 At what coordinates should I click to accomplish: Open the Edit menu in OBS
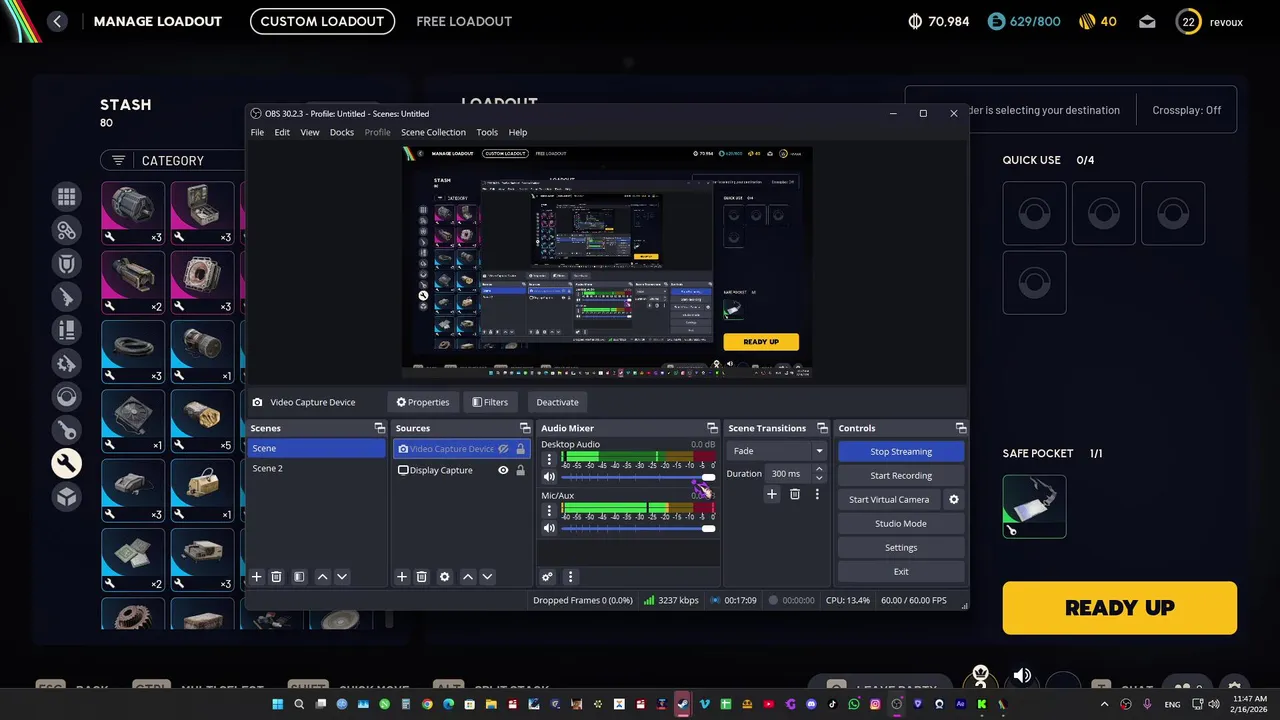click(x=282, y=132)
